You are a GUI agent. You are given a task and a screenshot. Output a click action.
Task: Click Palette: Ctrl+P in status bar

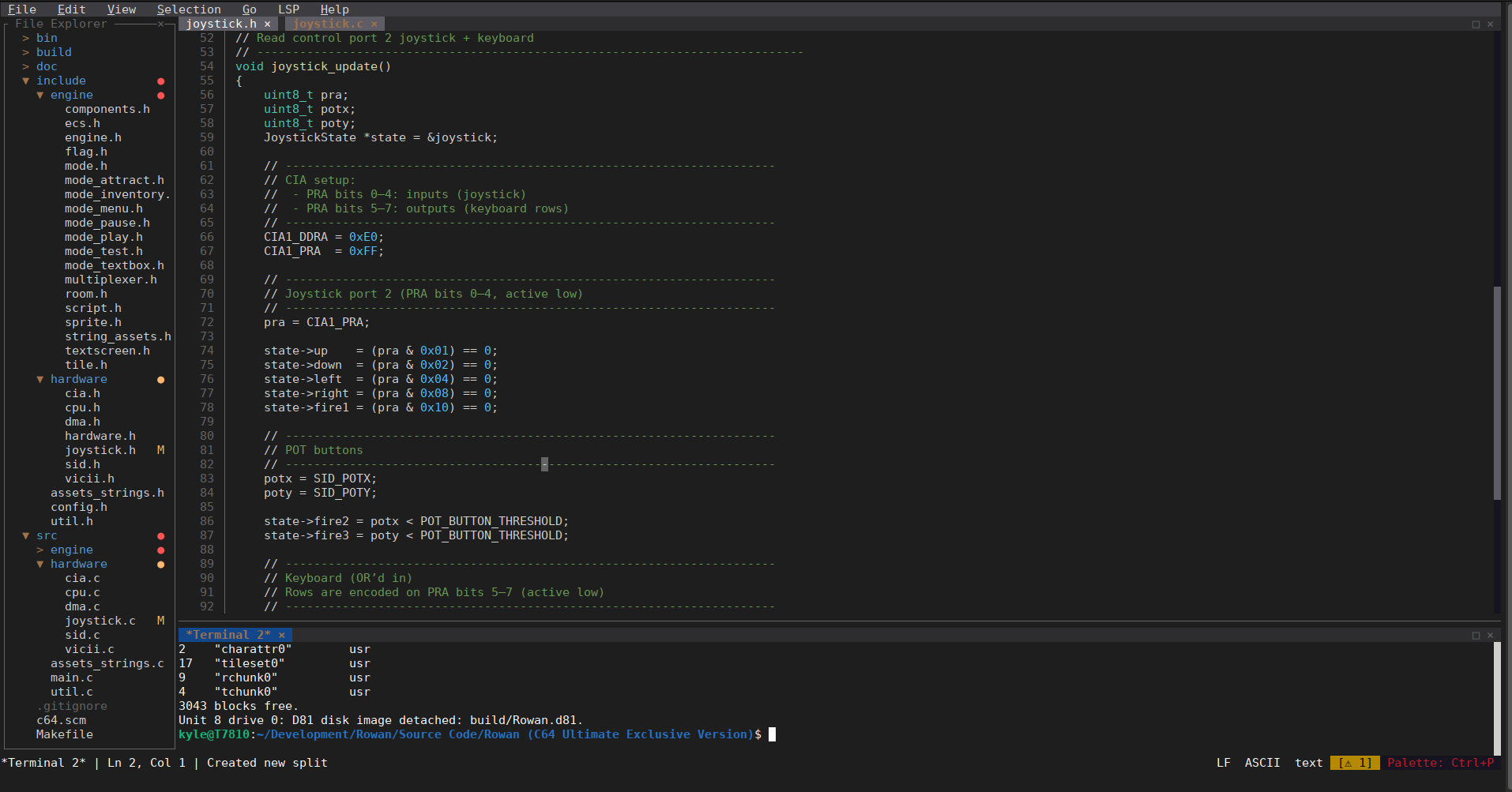1440,763
